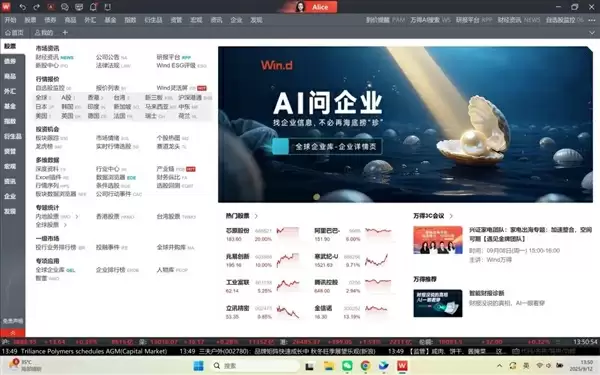Select 债券 in the left sidebar
This screenshot has width=600, height=375.
pos(10,61)
